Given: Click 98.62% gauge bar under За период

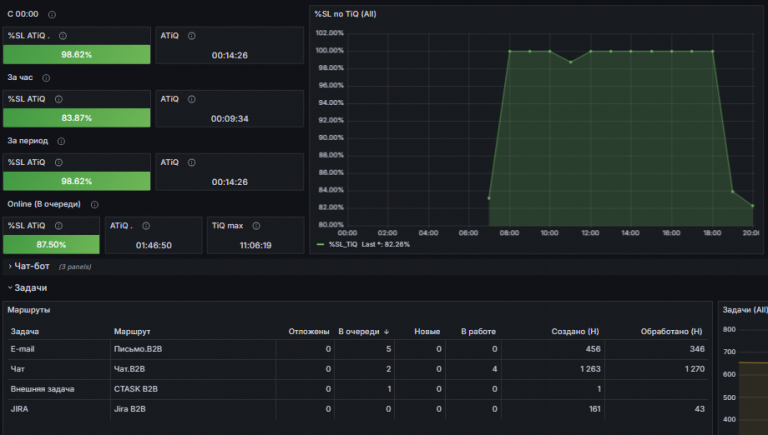Looking at the screenshot, I should tap(76, 181).
